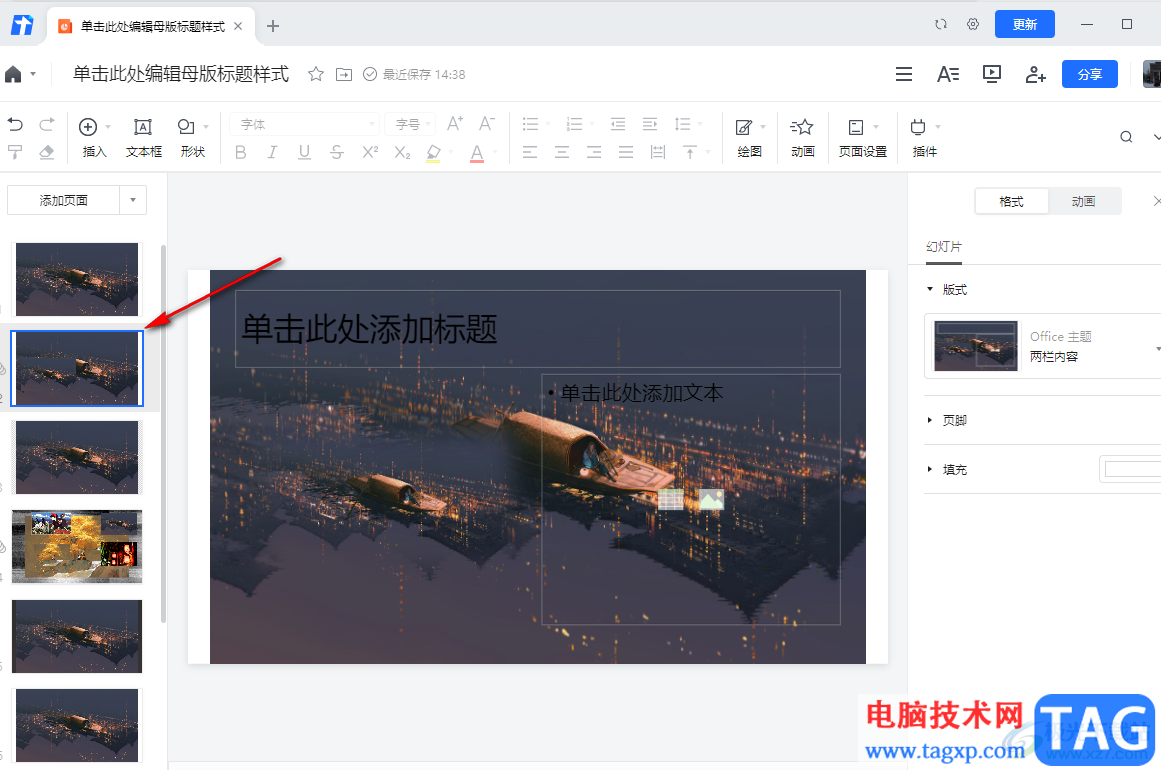Toggle bold formatting
The height and width of the screenshot is (770, 1161).
[x=241, y=153]
